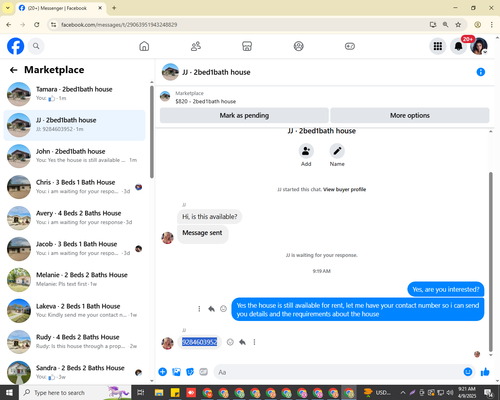This screenshot has width=500, height=400.
Task: Click Mark as pending button
Action: 244,115
